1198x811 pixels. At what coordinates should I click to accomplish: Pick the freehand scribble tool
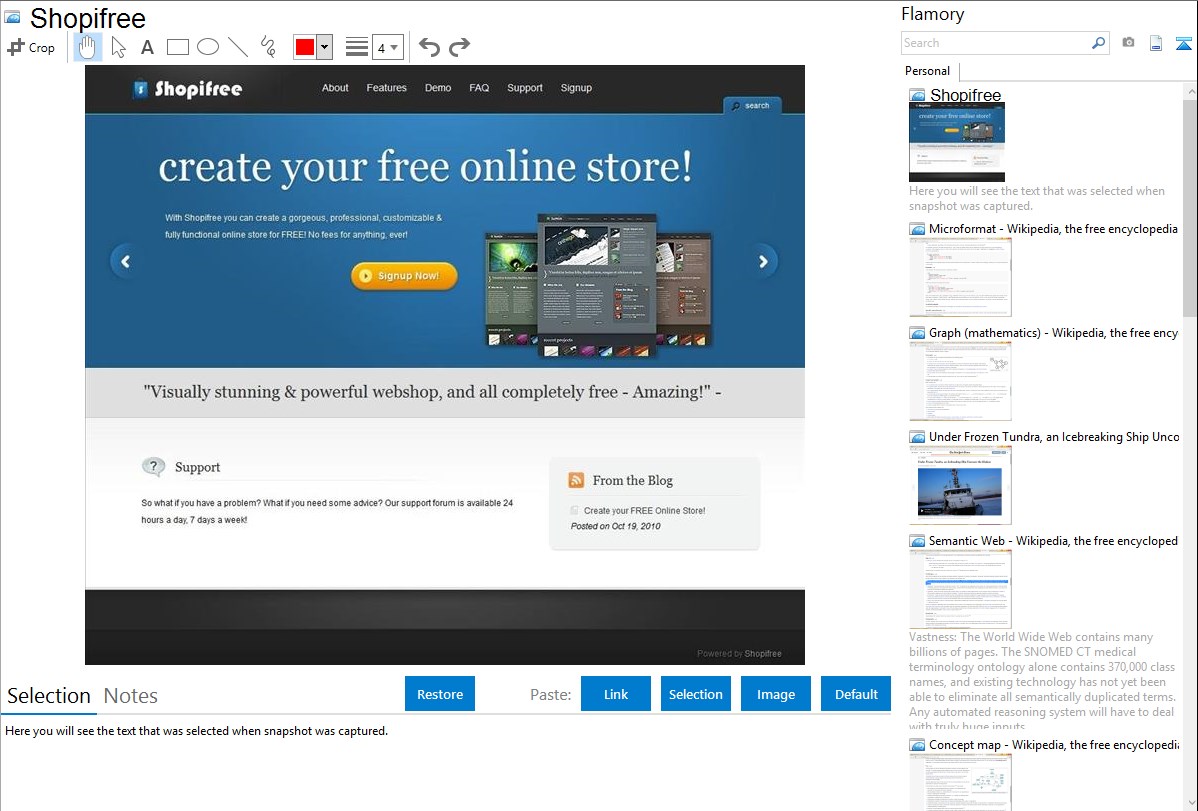(268, 47)
